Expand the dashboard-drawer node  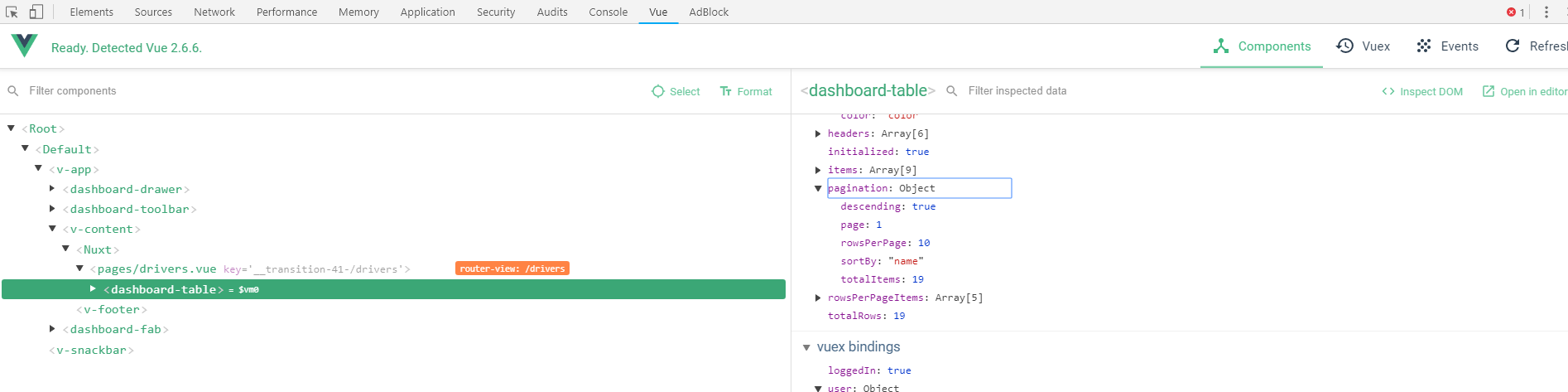pyautogui.click(x=52, y=189)
